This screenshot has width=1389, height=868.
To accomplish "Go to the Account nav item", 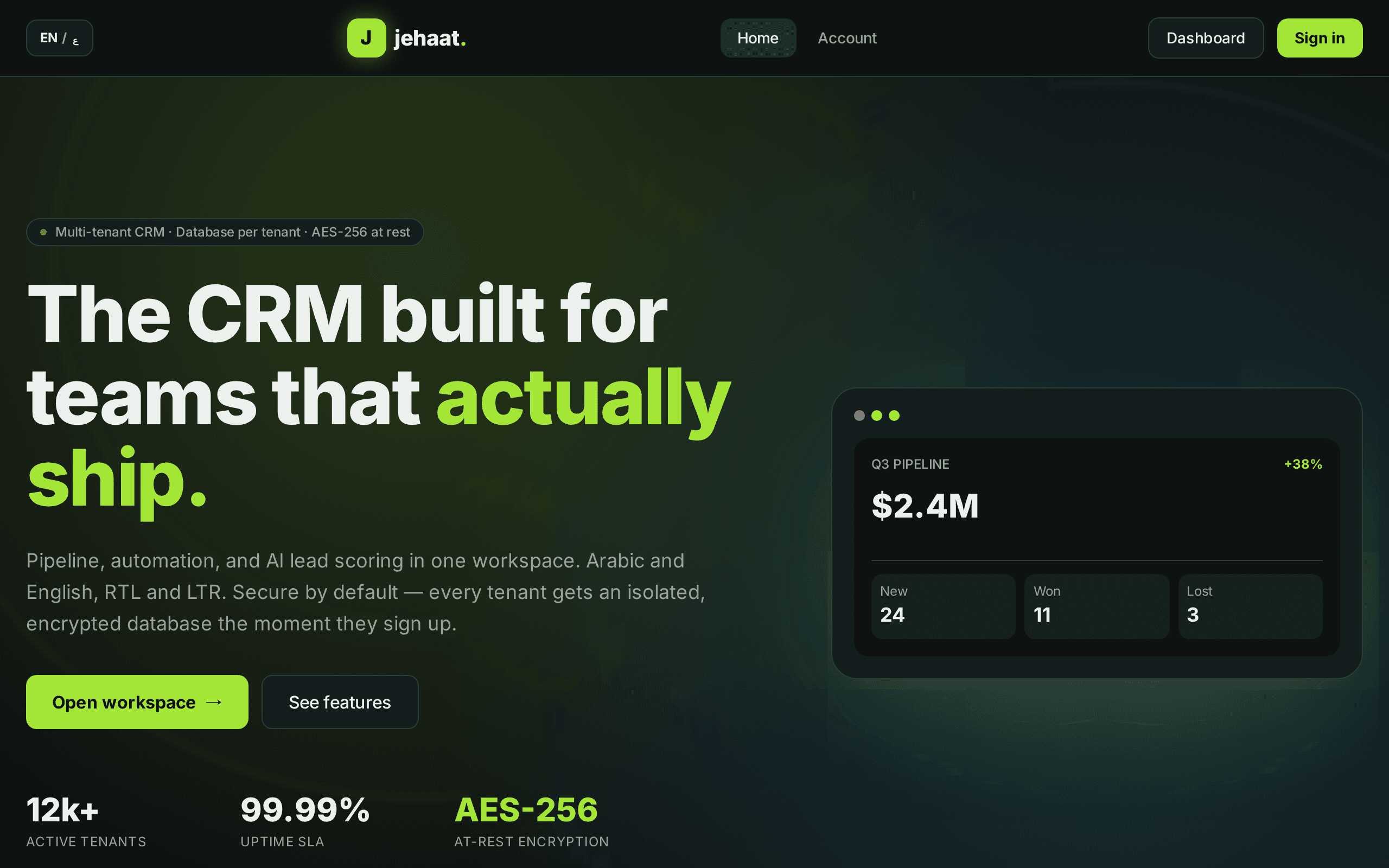I will pos(847,38).
